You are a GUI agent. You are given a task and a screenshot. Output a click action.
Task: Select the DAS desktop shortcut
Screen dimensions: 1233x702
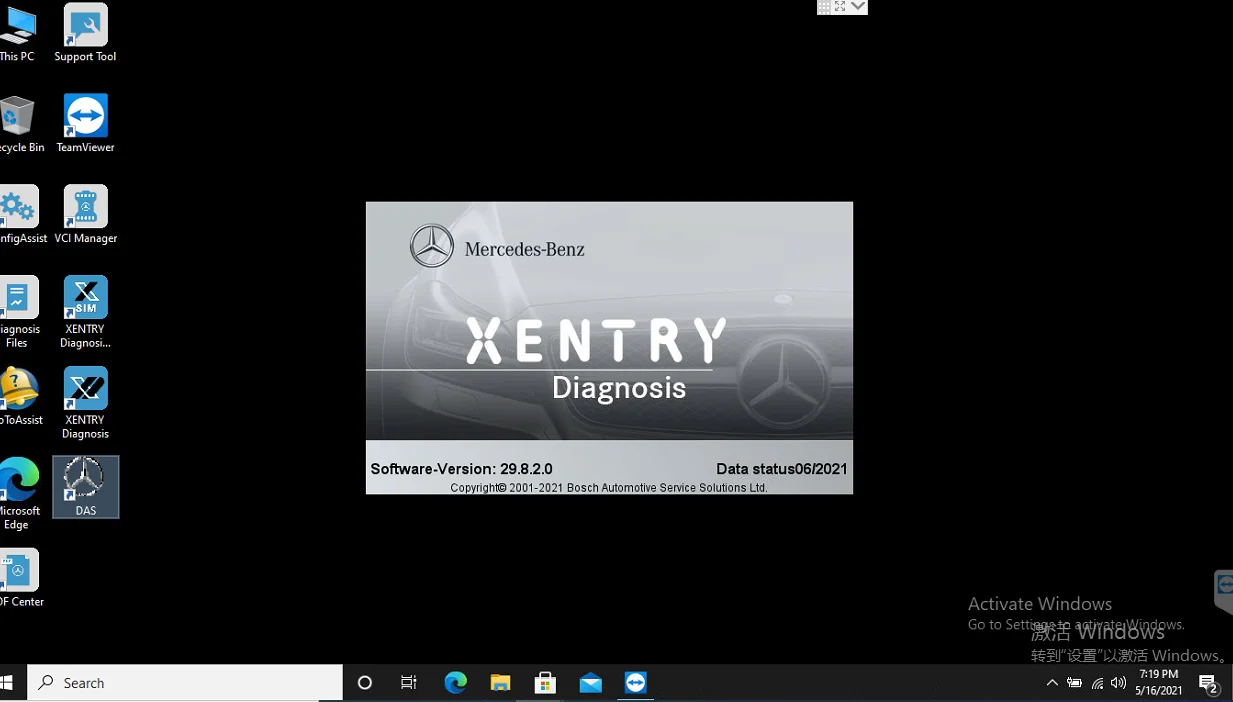pos(86,487)
